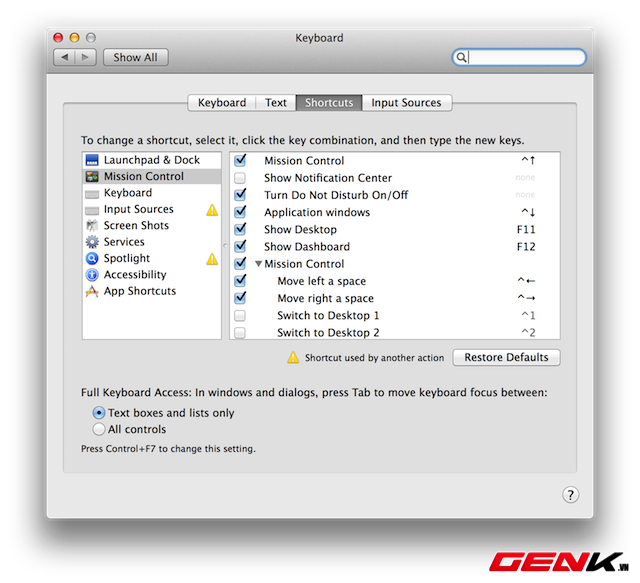Uncheck Show Desktop shortcut
The width and height of the screenshot is (640, 583).
tap(240, 229)
